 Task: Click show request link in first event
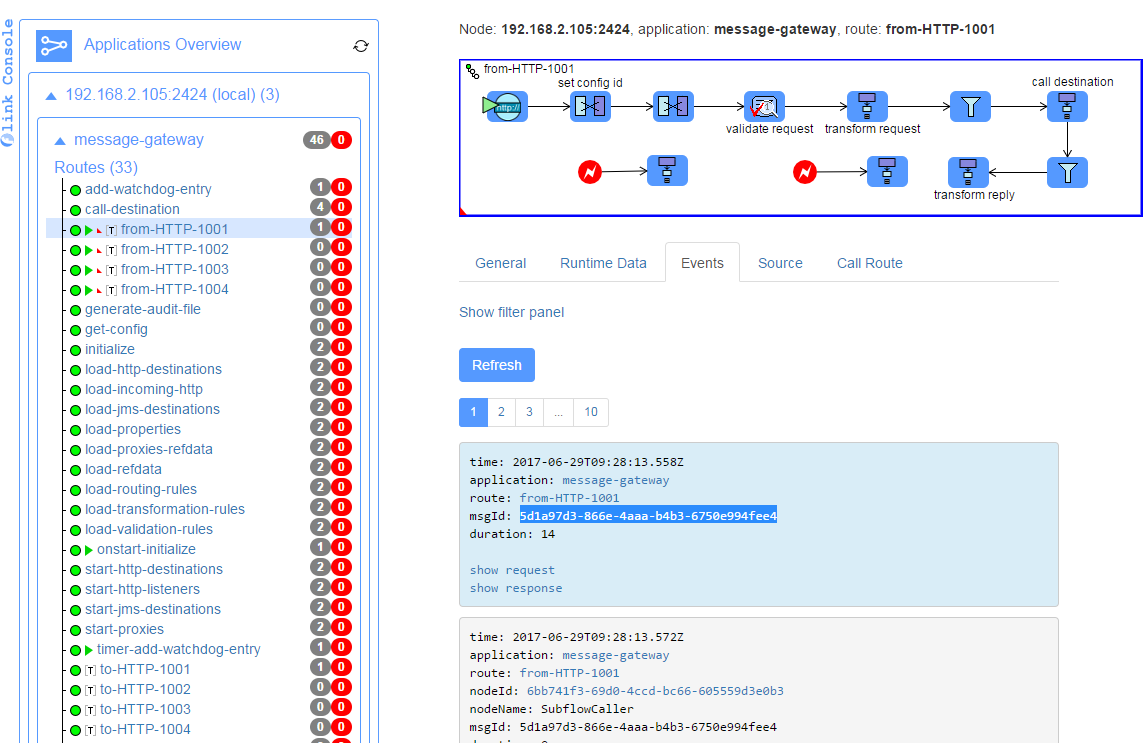point(512,570)
